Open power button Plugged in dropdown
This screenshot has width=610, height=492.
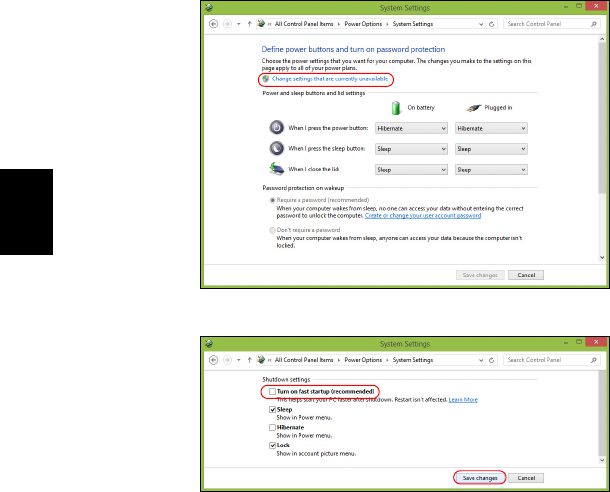[491, 128]
